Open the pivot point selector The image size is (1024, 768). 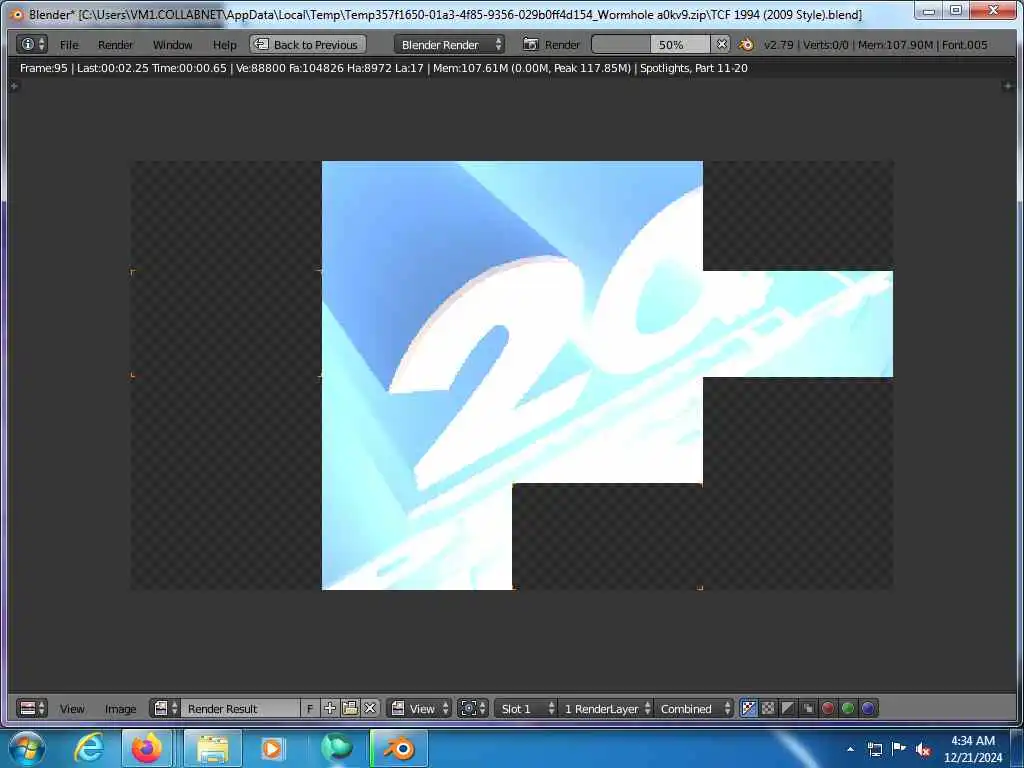click(473, 708)
